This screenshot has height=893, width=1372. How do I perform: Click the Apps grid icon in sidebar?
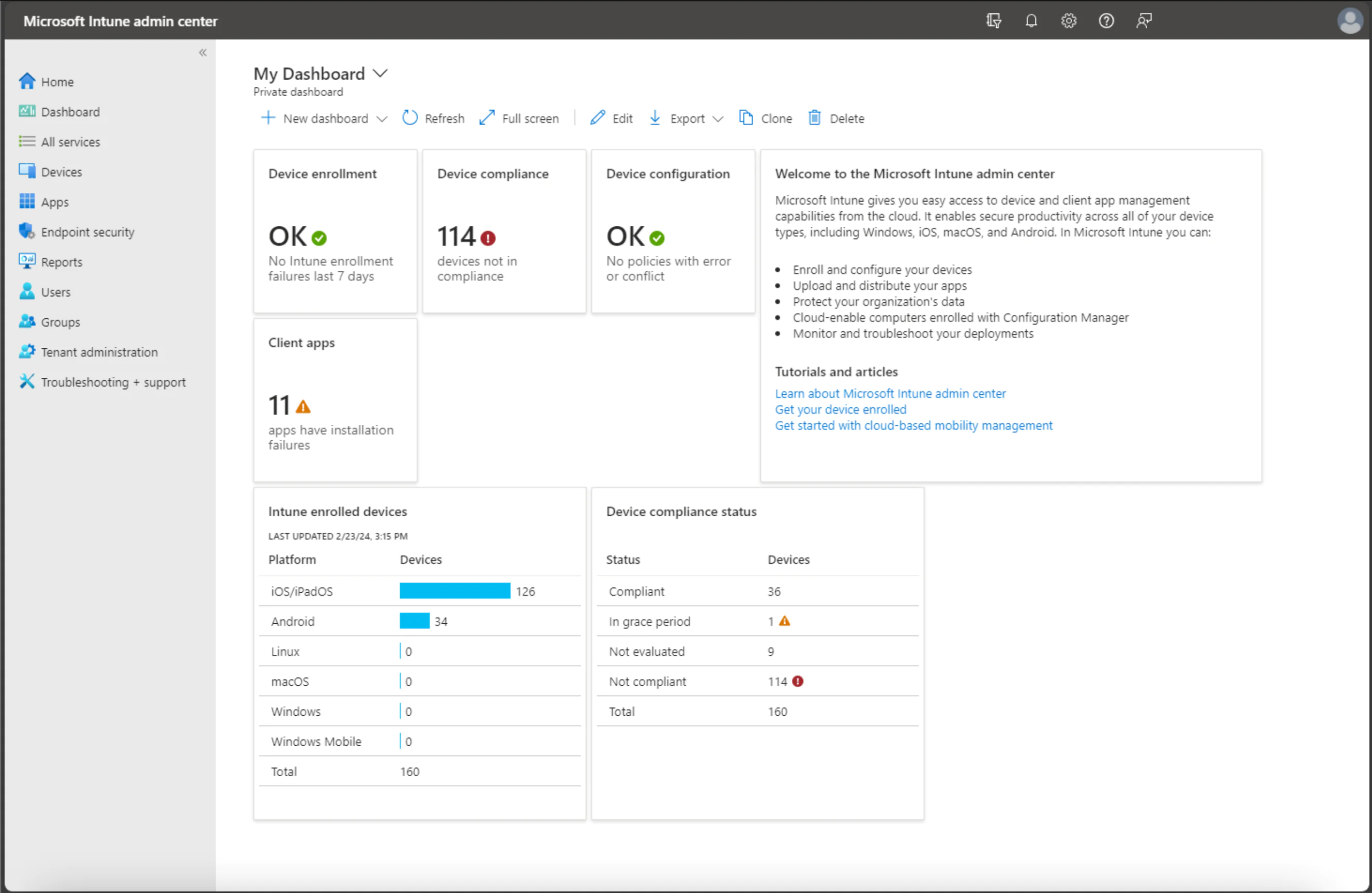pyautogui.click(x=27, y=201)
